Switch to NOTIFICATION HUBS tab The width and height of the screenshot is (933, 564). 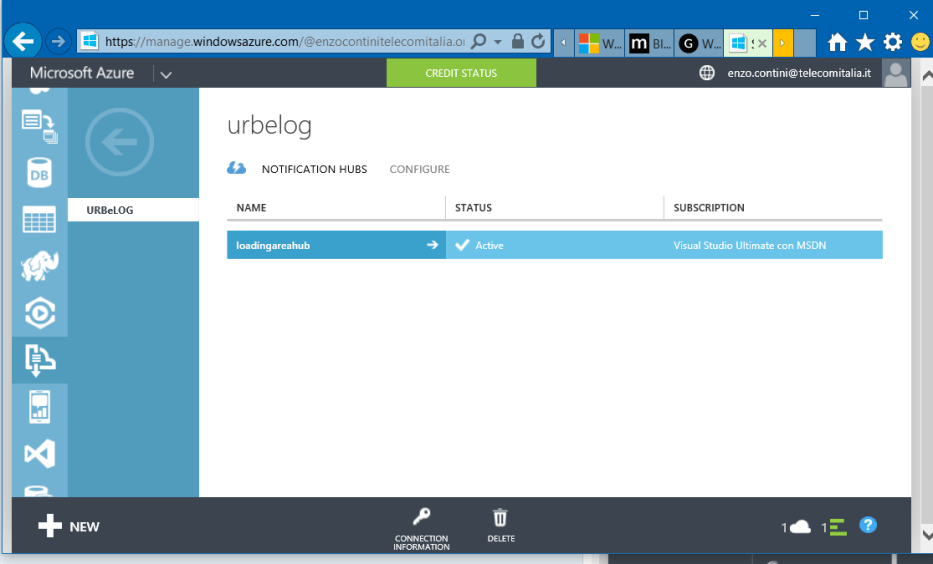tap(314, 169)
